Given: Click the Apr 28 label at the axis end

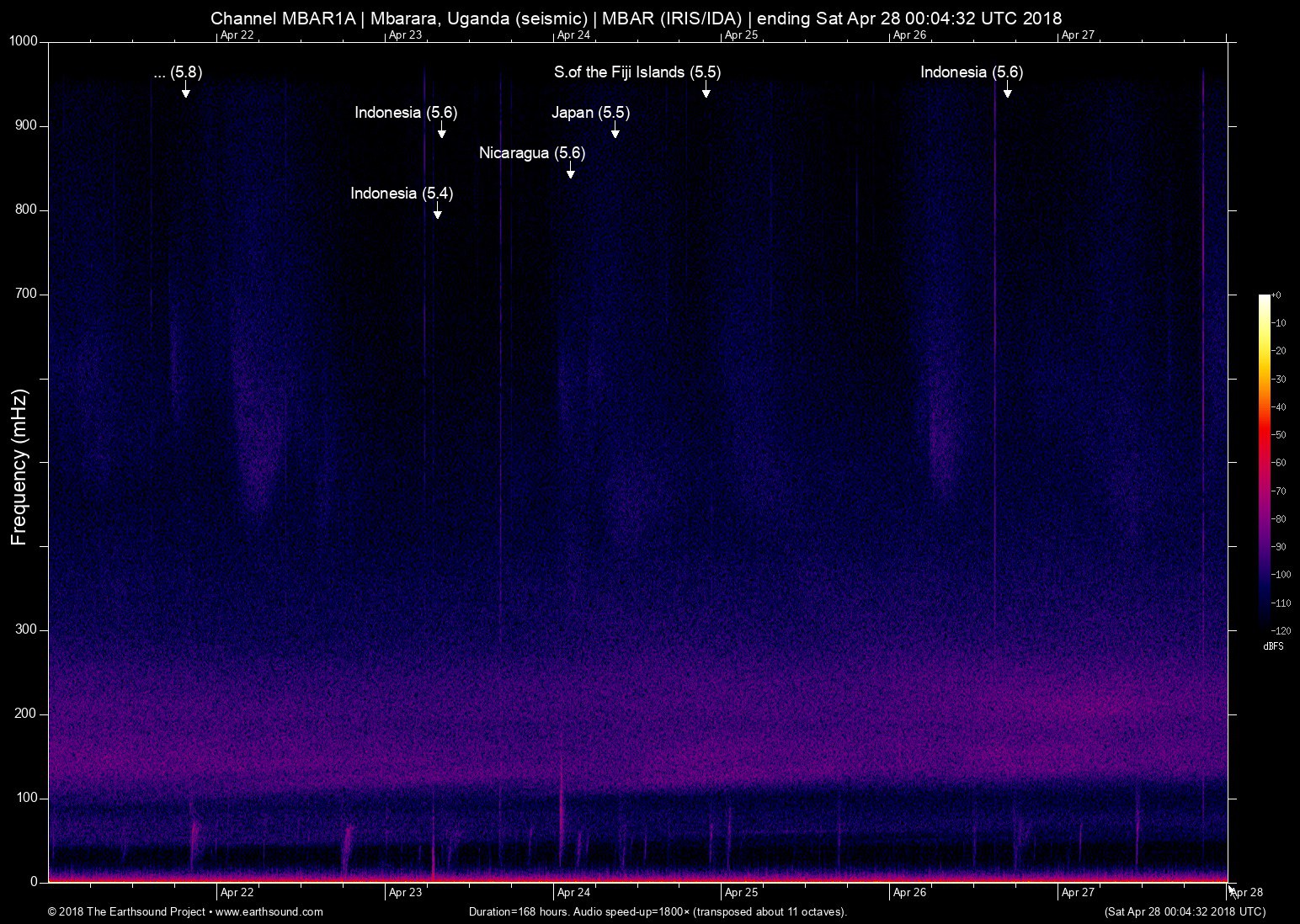Looking at the screenshot, I should pyautogui.click(x=1247, y=893).
